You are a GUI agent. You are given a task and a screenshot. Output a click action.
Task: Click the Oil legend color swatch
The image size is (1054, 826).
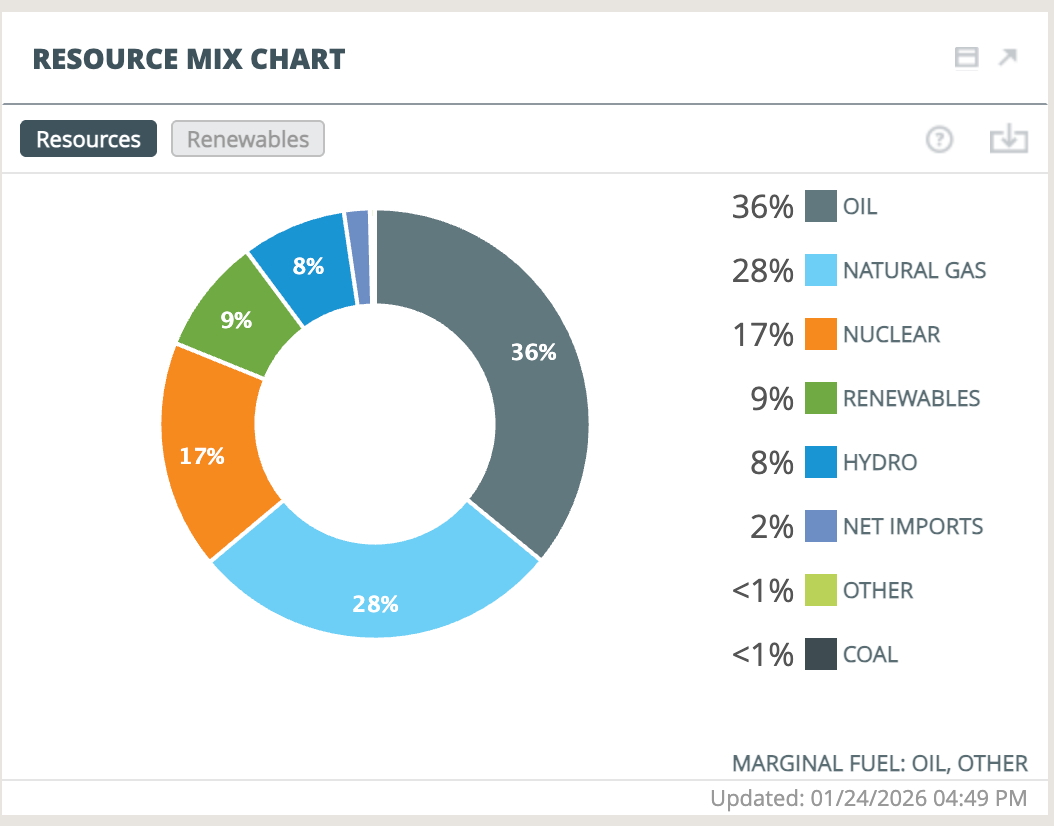click(x=820, y=207)
